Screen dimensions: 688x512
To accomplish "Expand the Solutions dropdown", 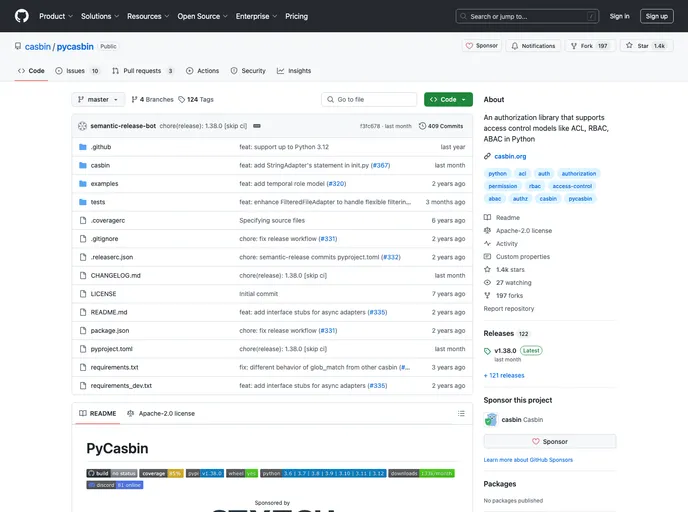I will [x=100, y=16].
